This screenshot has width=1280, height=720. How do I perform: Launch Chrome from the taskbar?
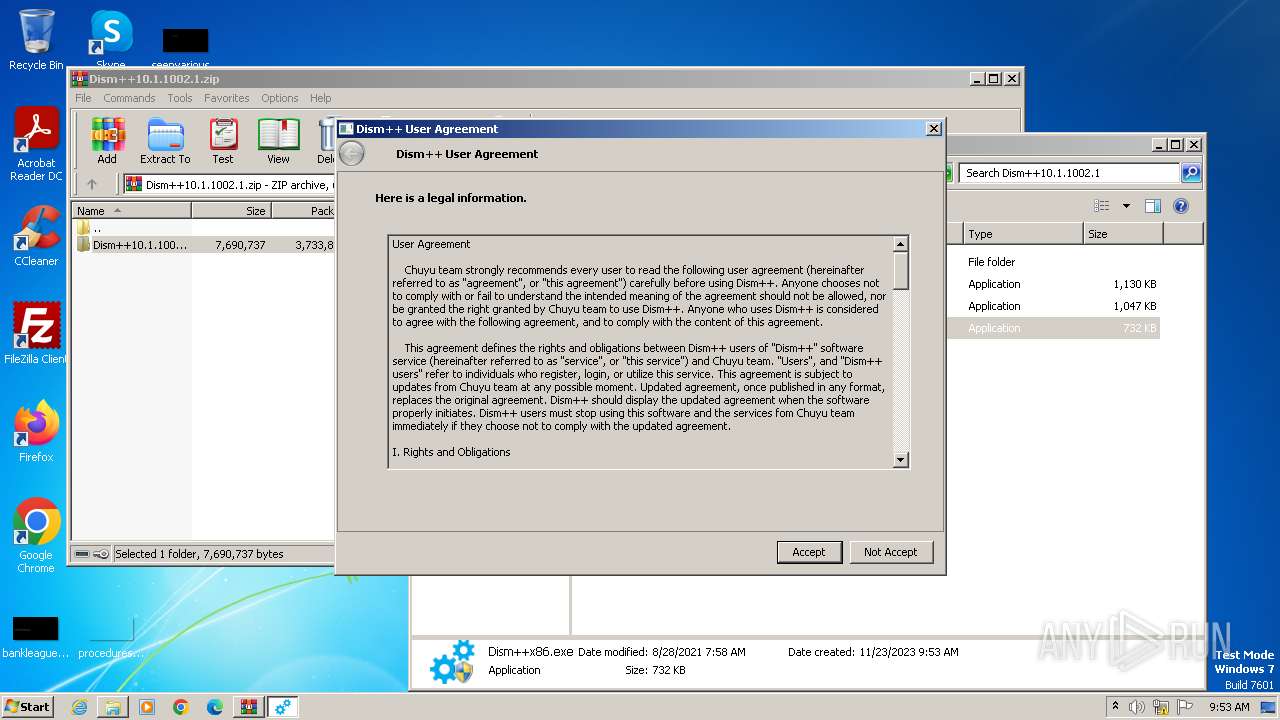pos(181,707)
